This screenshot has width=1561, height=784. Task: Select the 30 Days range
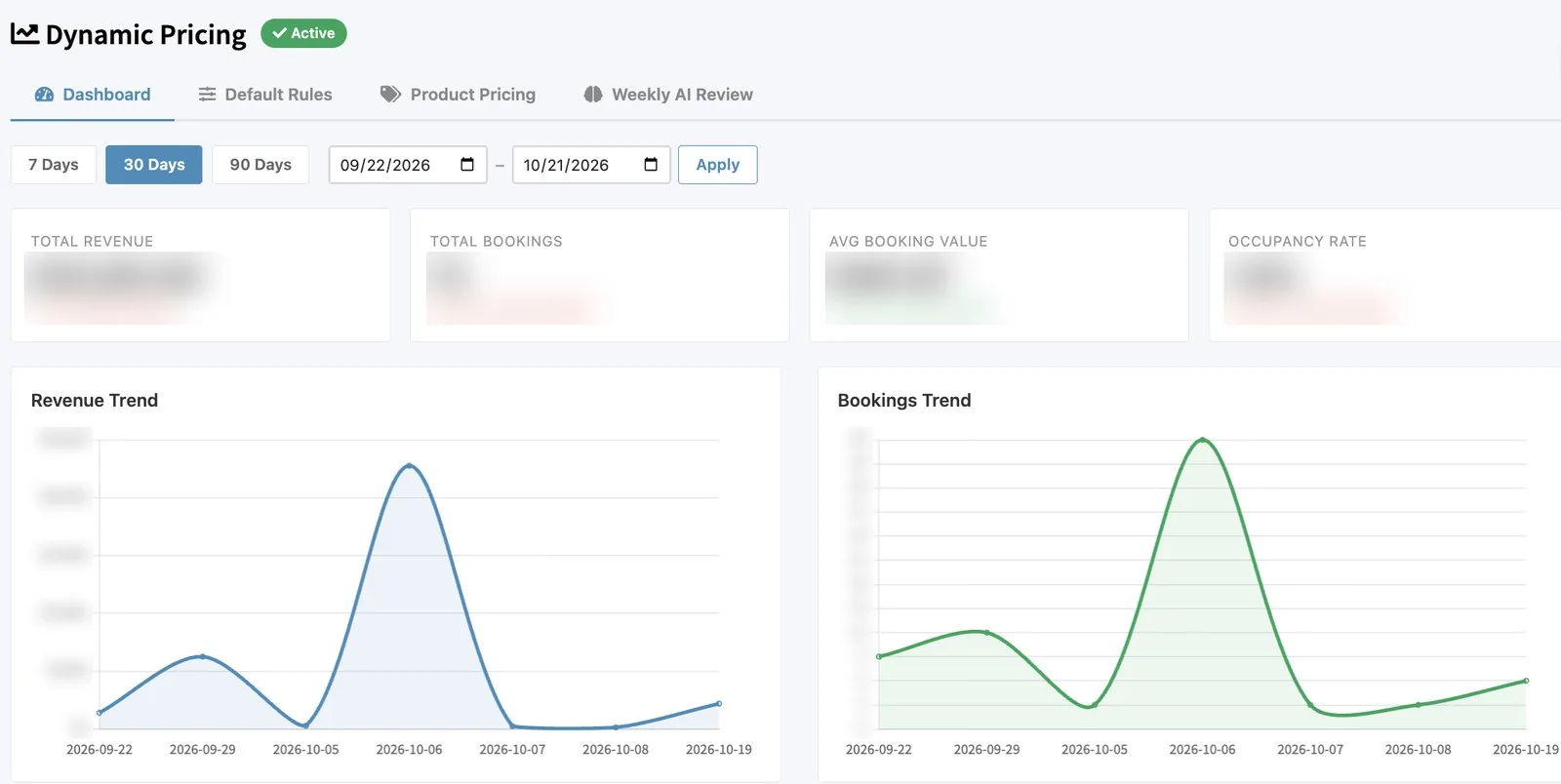coord(154,165)
